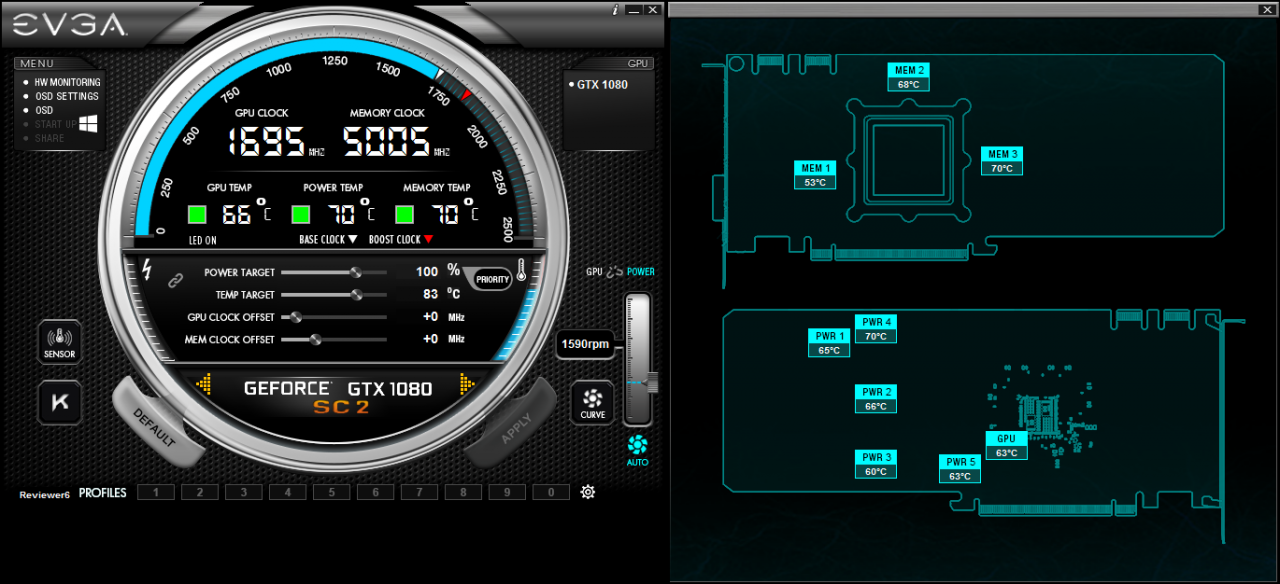
Task: Open OSD SETTINGS menu item
Action: 67,97
